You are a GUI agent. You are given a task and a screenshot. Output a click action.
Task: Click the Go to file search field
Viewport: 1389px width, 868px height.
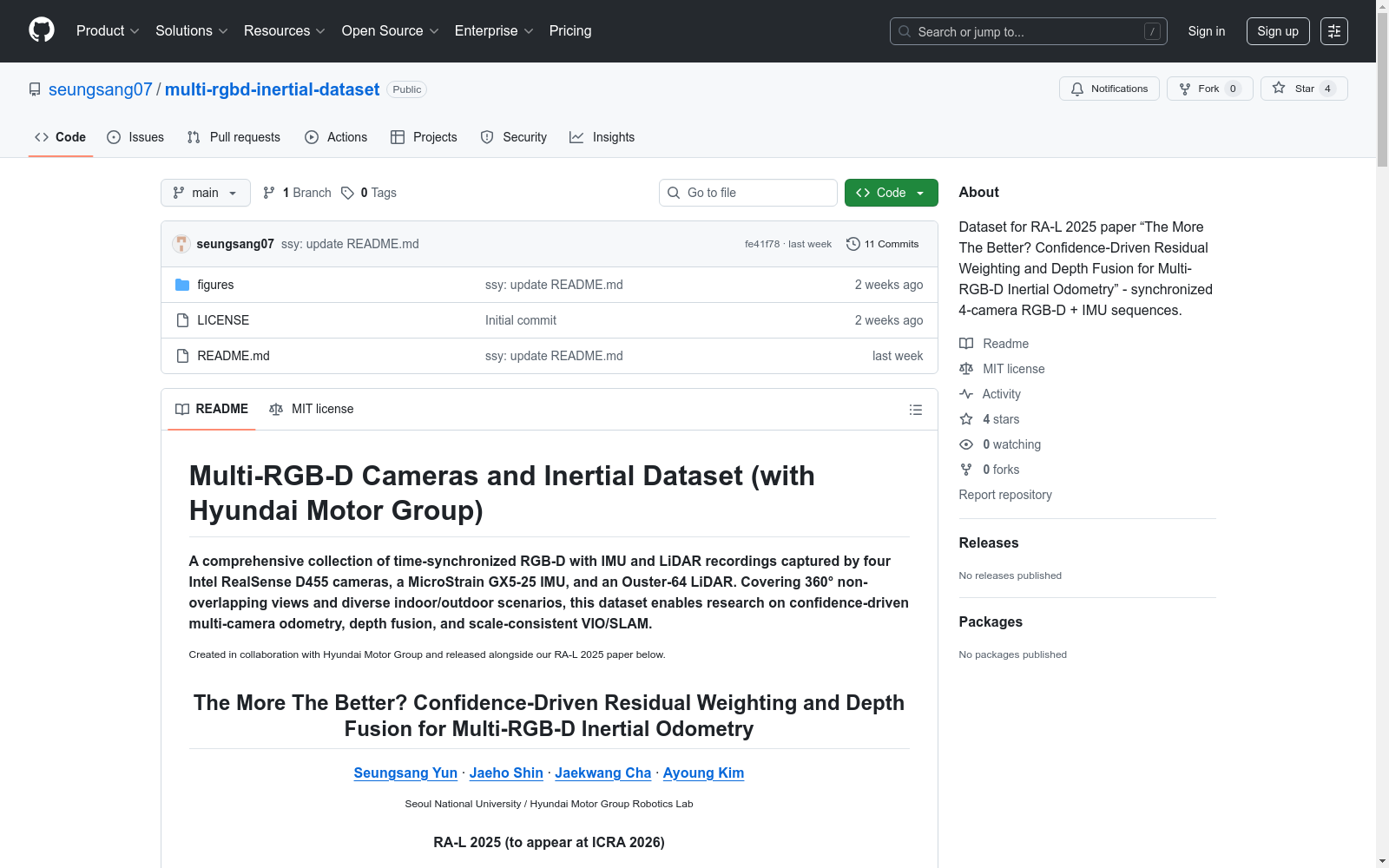[x=748, y=193]
